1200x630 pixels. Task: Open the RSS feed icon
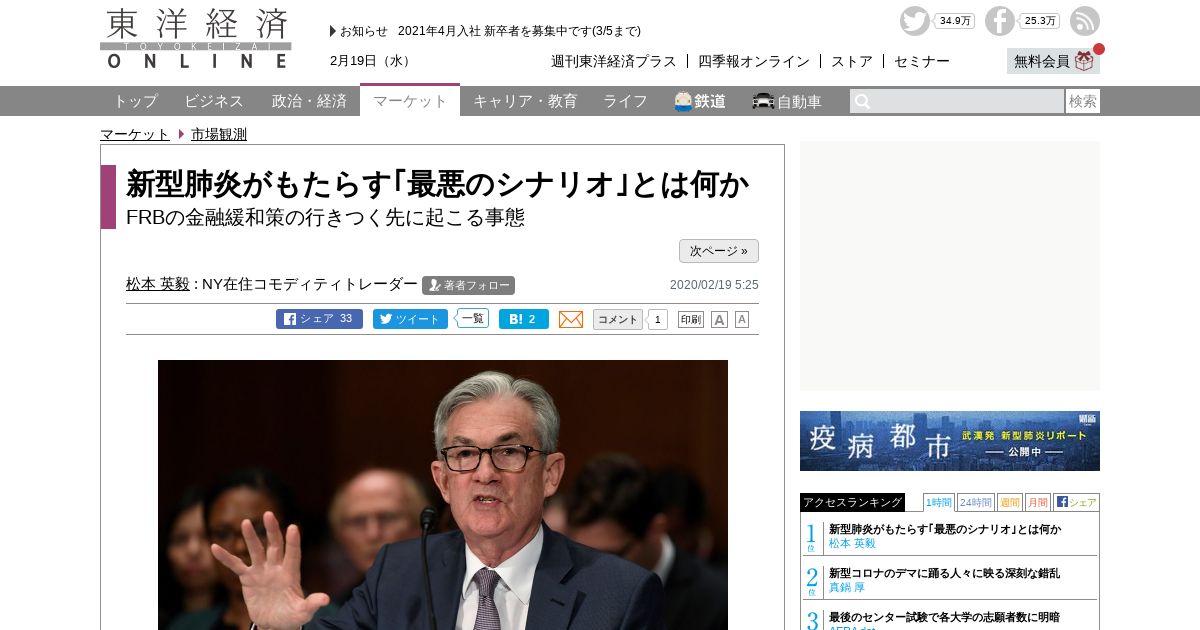(1085, 21)
